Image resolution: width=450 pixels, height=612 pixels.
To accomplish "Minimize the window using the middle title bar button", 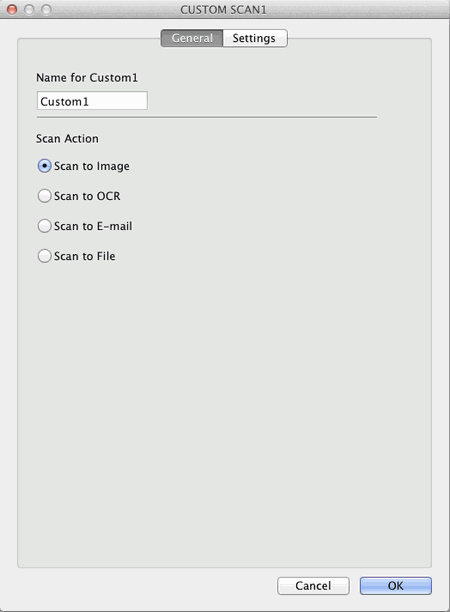I will [x=29, y=9].
